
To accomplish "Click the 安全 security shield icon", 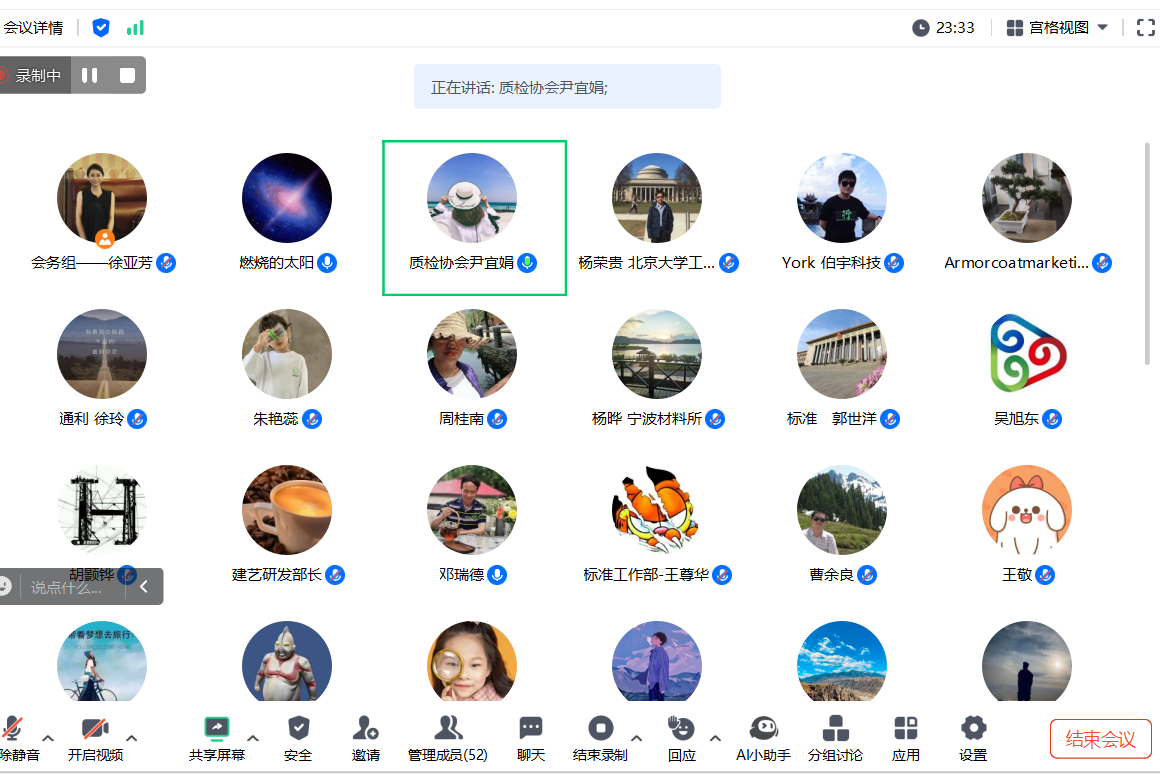I will pyautogui.click(x=297, y=737).
